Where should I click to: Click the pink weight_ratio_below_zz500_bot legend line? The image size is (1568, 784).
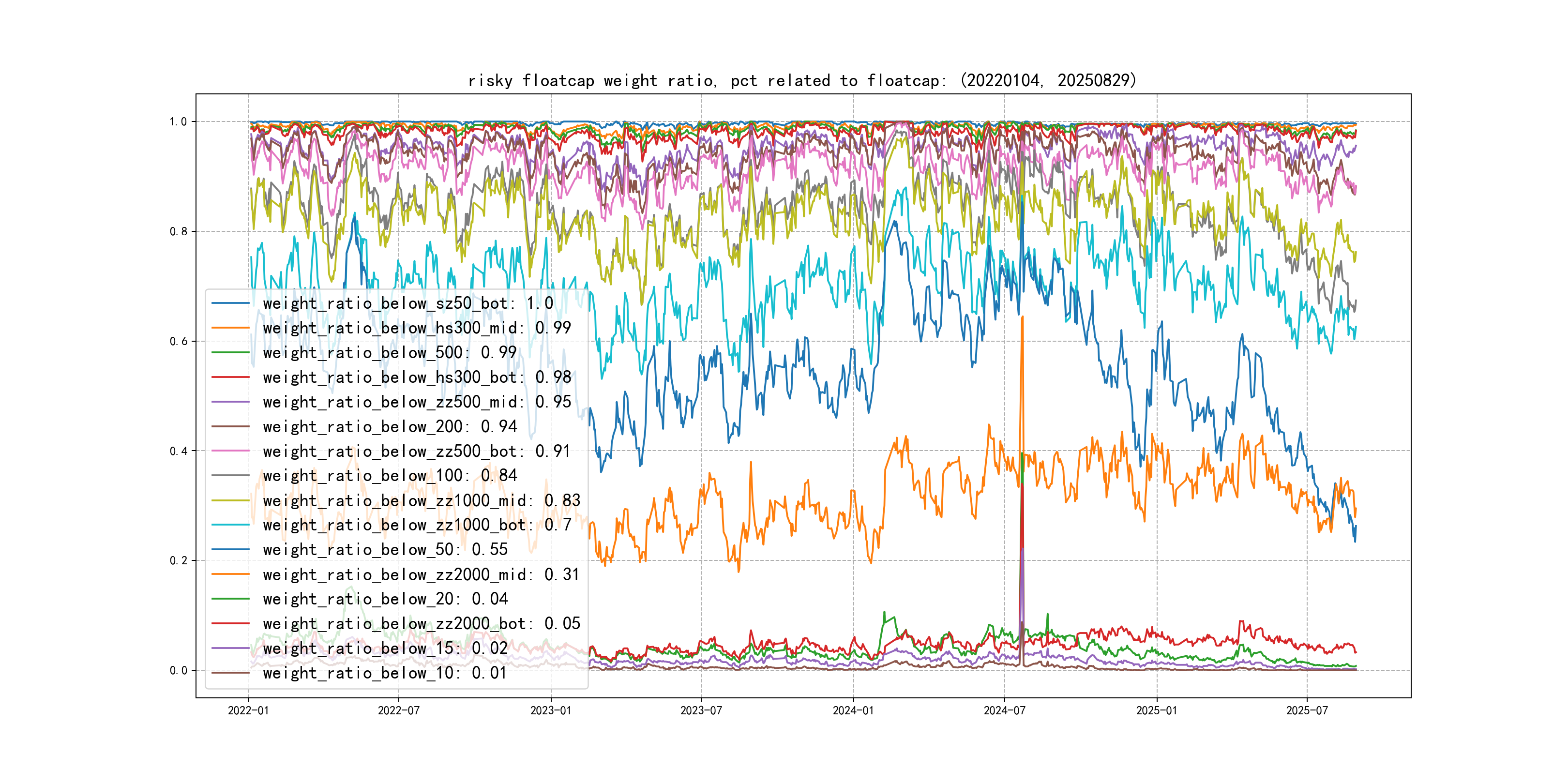(x=230, y=452)
